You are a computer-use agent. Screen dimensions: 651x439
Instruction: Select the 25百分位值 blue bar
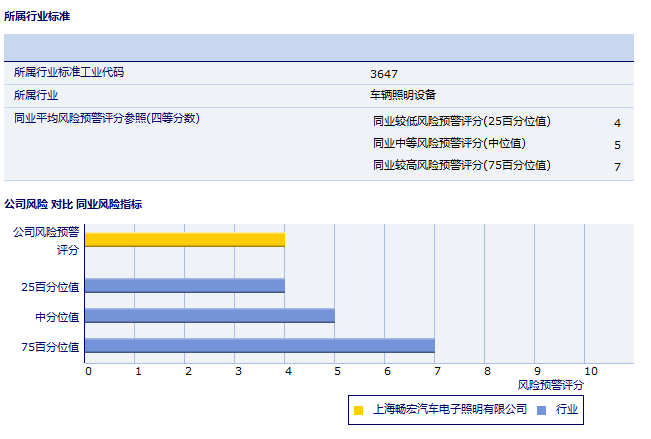pos(185,286)
